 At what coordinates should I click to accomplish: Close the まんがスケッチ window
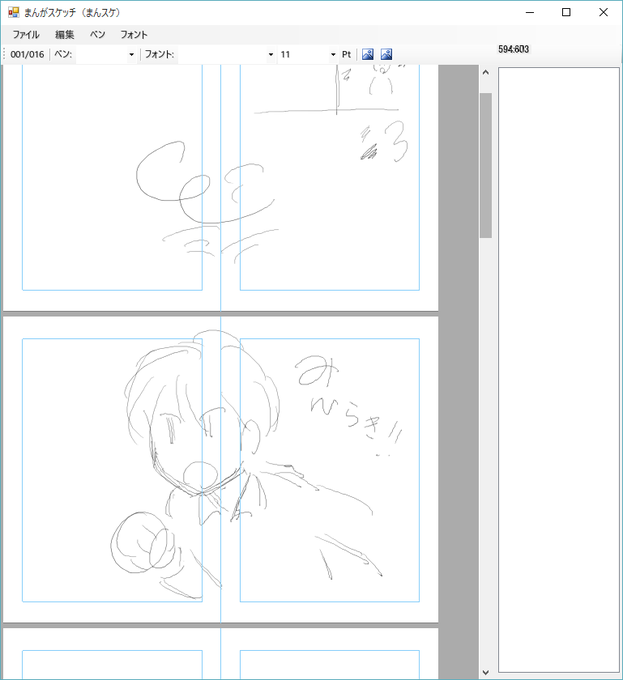click(603, 12)
